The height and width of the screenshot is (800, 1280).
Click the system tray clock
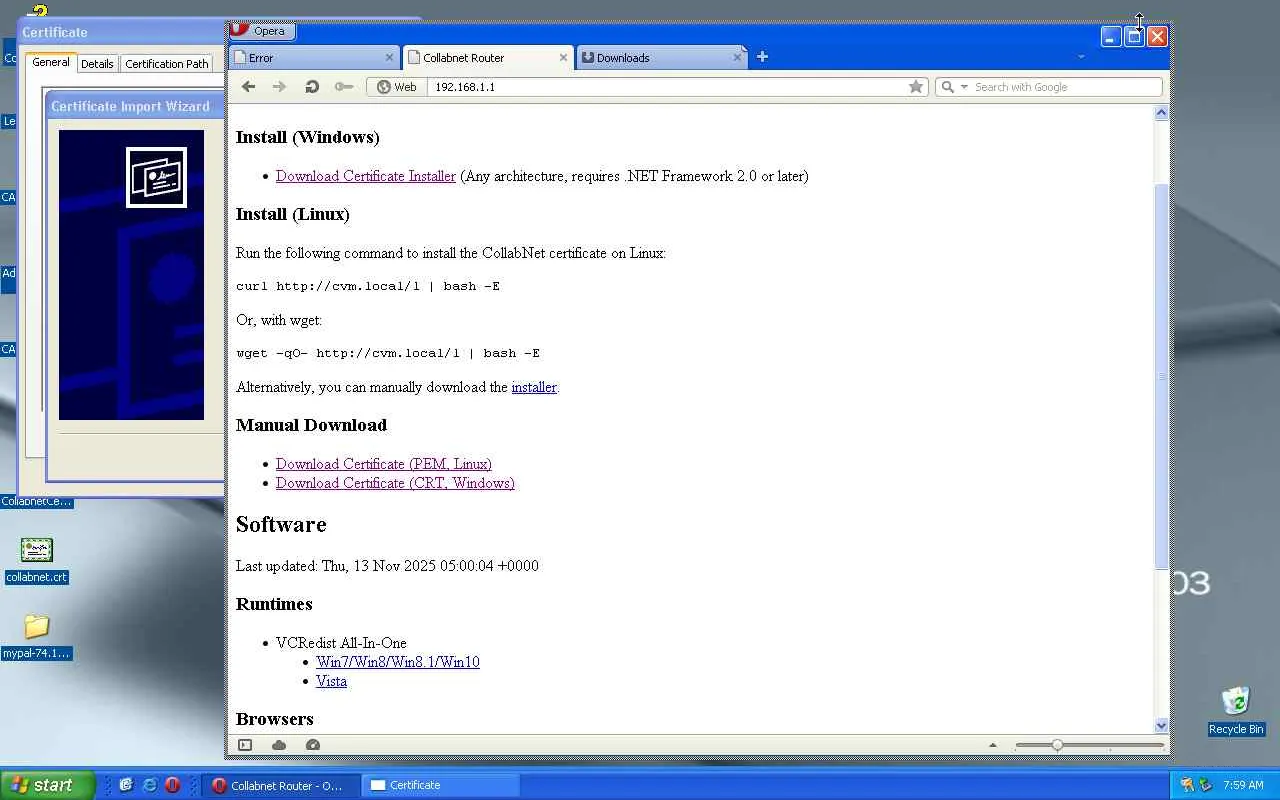pyautogui.click(x=1243, y=785)
